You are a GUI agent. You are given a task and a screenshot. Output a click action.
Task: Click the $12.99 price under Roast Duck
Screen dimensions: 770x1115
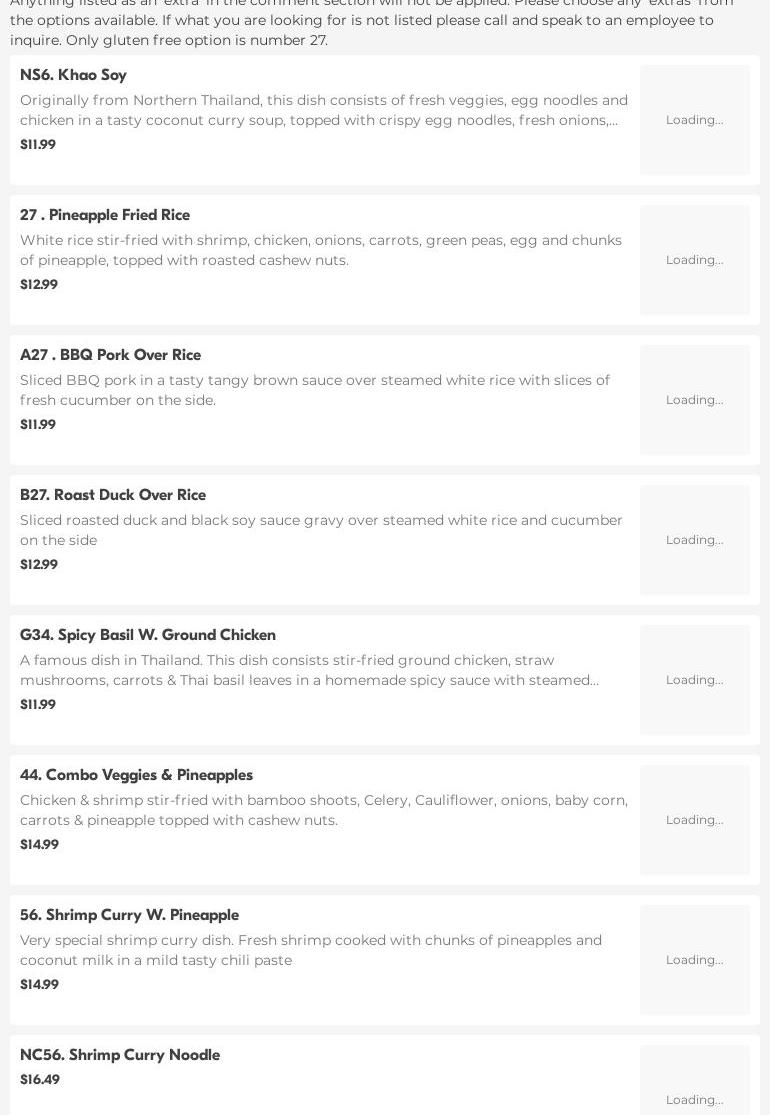coord(39,565)
